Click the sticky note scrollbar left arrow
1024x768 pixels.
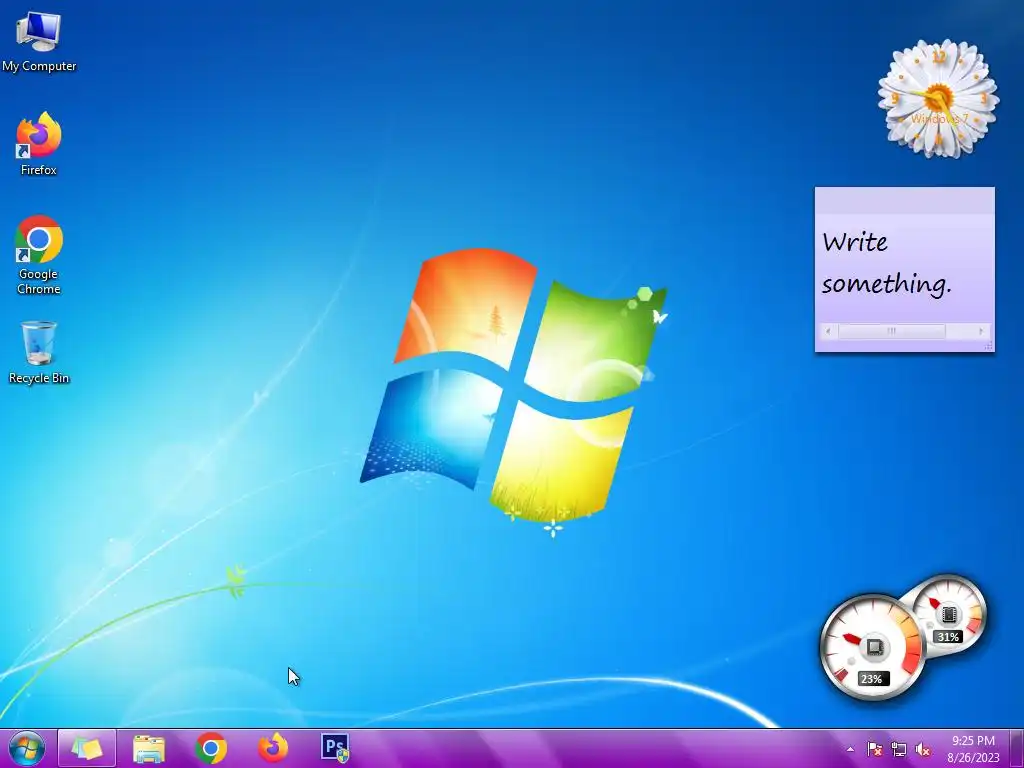coord(828,331)
